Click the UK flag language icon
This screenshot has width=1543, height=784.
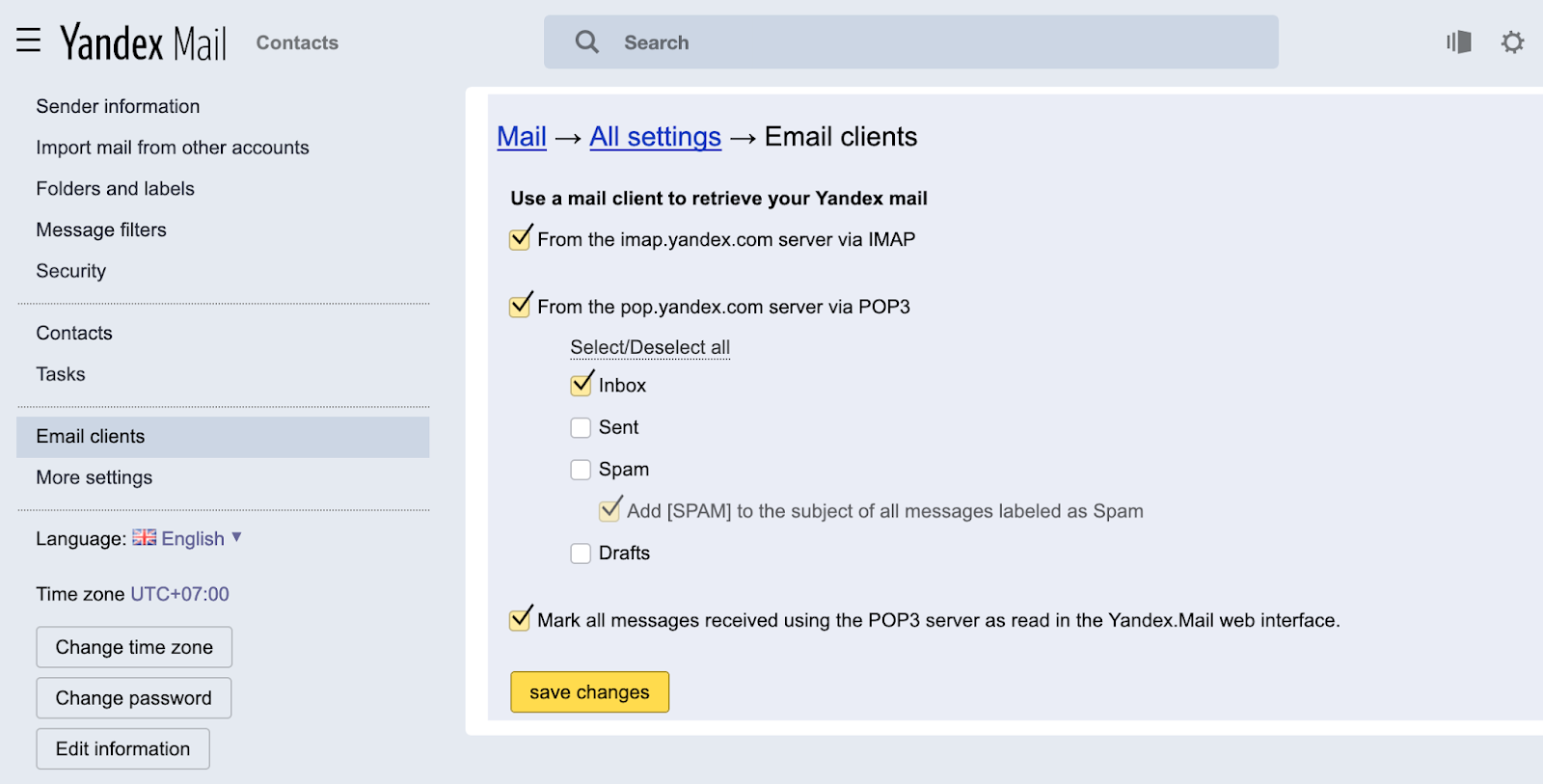(x=144, y=538)
